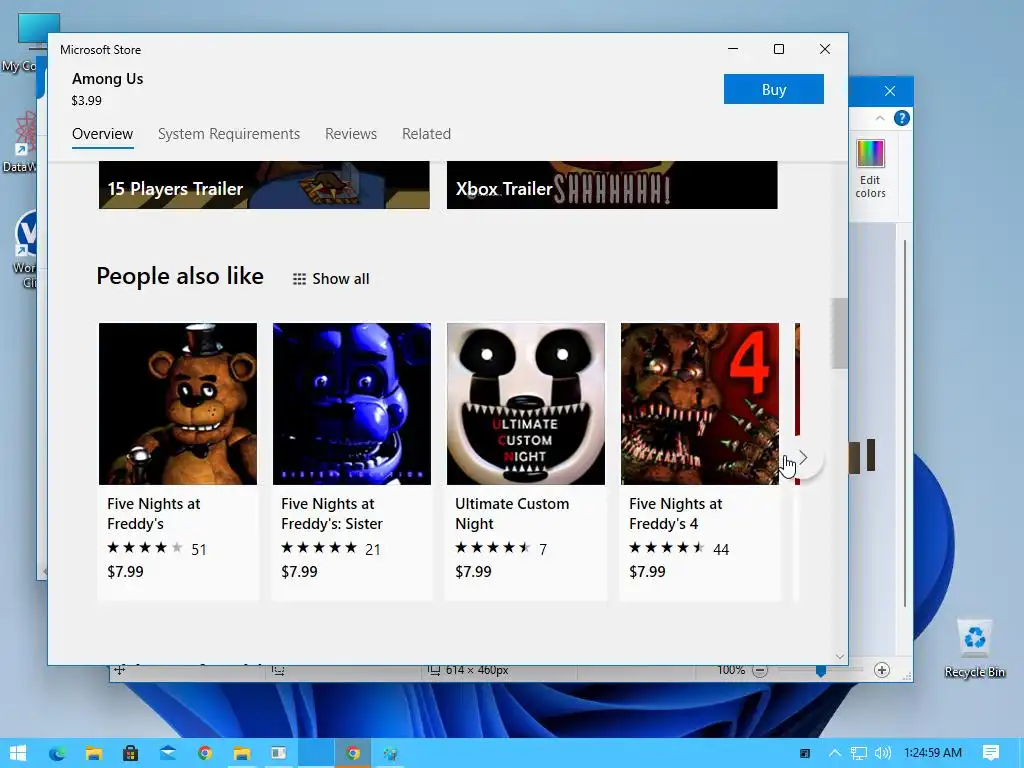Image resolution: width=1024 pixels, height=768 pixels.
Task: Maximize the Microsoft Store window
Action: 778,49
